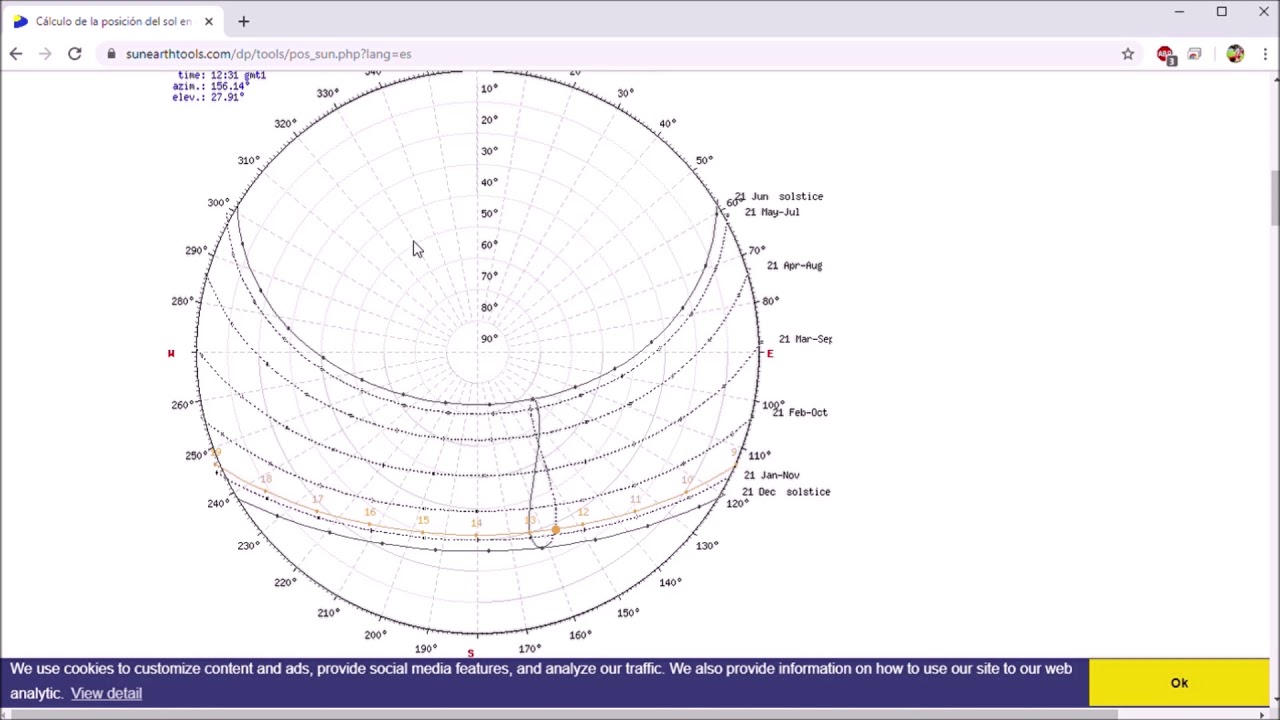Open the View detail cookie link
1280x720 pixels.
tap(106, 693)
